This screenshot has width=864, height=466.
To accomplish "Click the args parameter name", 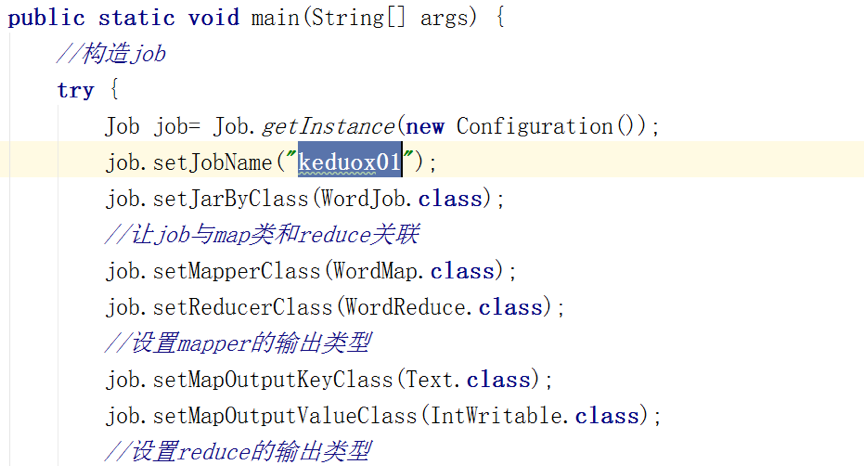I will [444, 18].
